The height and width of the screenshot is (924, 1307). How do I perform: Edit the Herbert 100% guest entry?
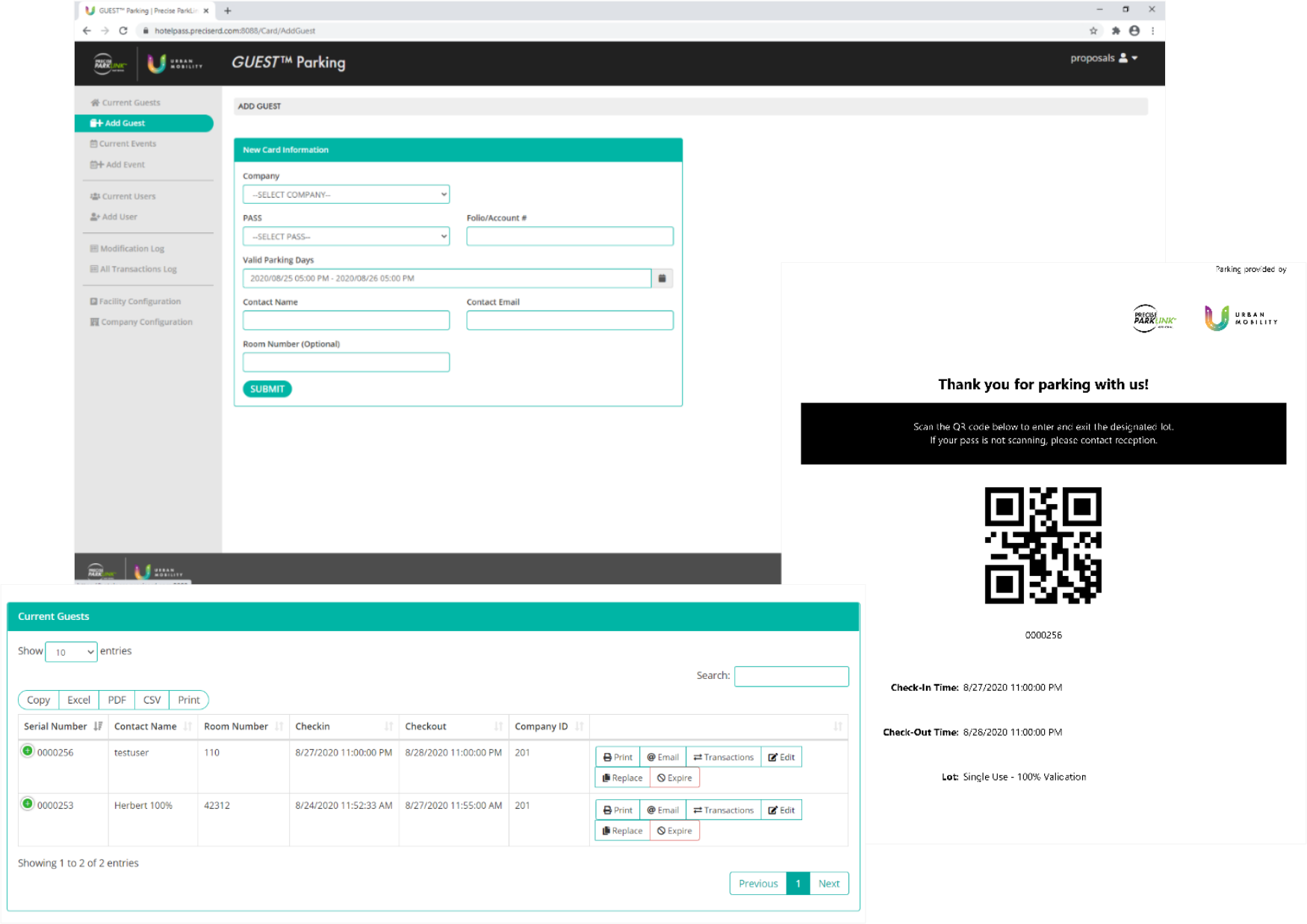[781, 810]
